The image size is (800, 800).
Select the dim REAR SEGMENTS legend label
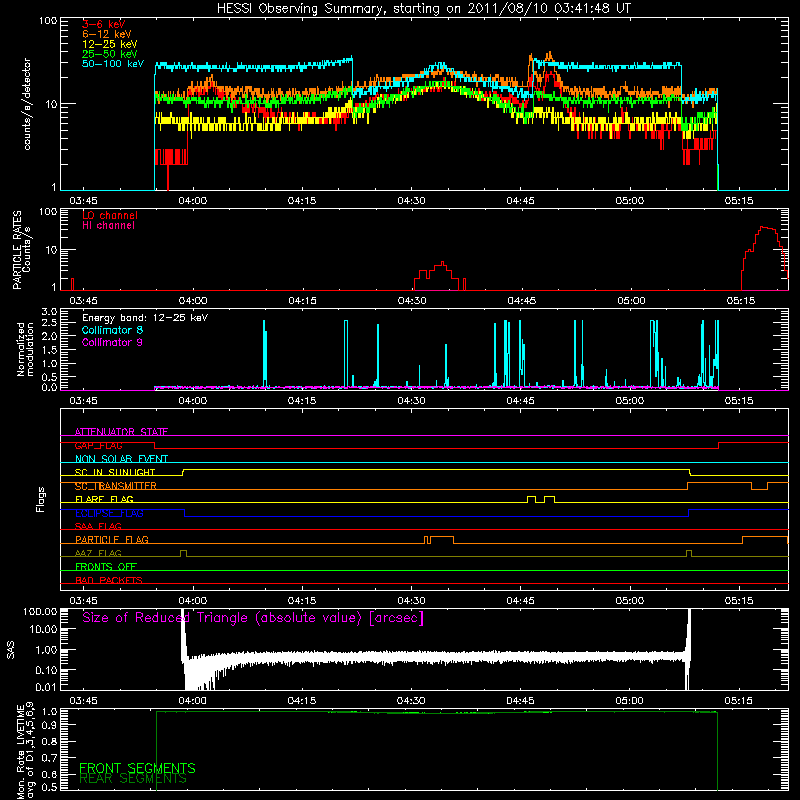(x=133, y=779)
